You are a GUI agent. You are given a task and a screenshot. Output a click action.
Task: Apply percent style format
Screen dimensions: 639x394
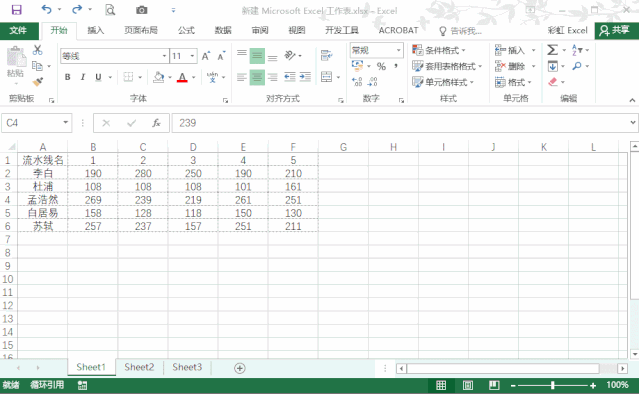click(381, 66)
